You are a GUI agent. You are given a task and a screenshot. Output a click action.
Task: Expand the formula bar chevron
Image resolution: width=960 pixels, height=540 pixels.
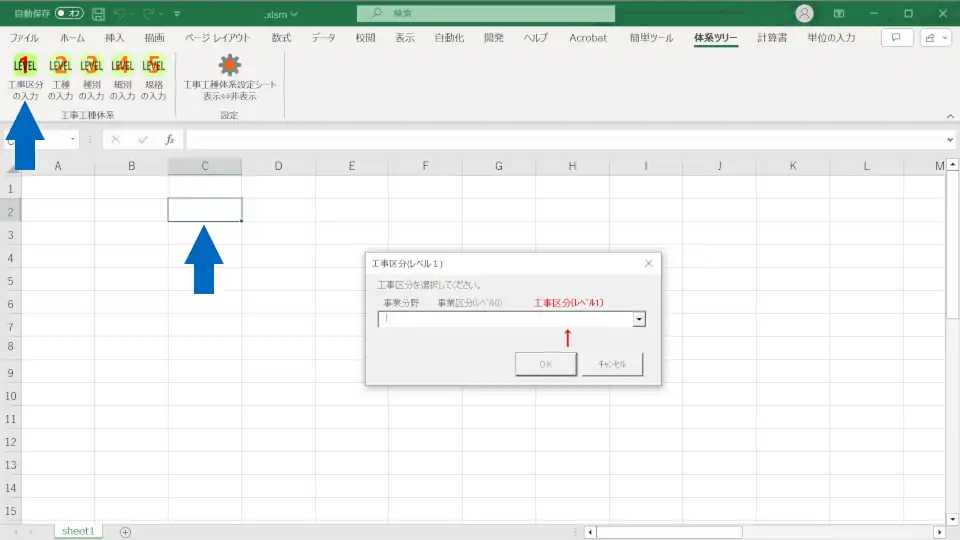point(950,140)
